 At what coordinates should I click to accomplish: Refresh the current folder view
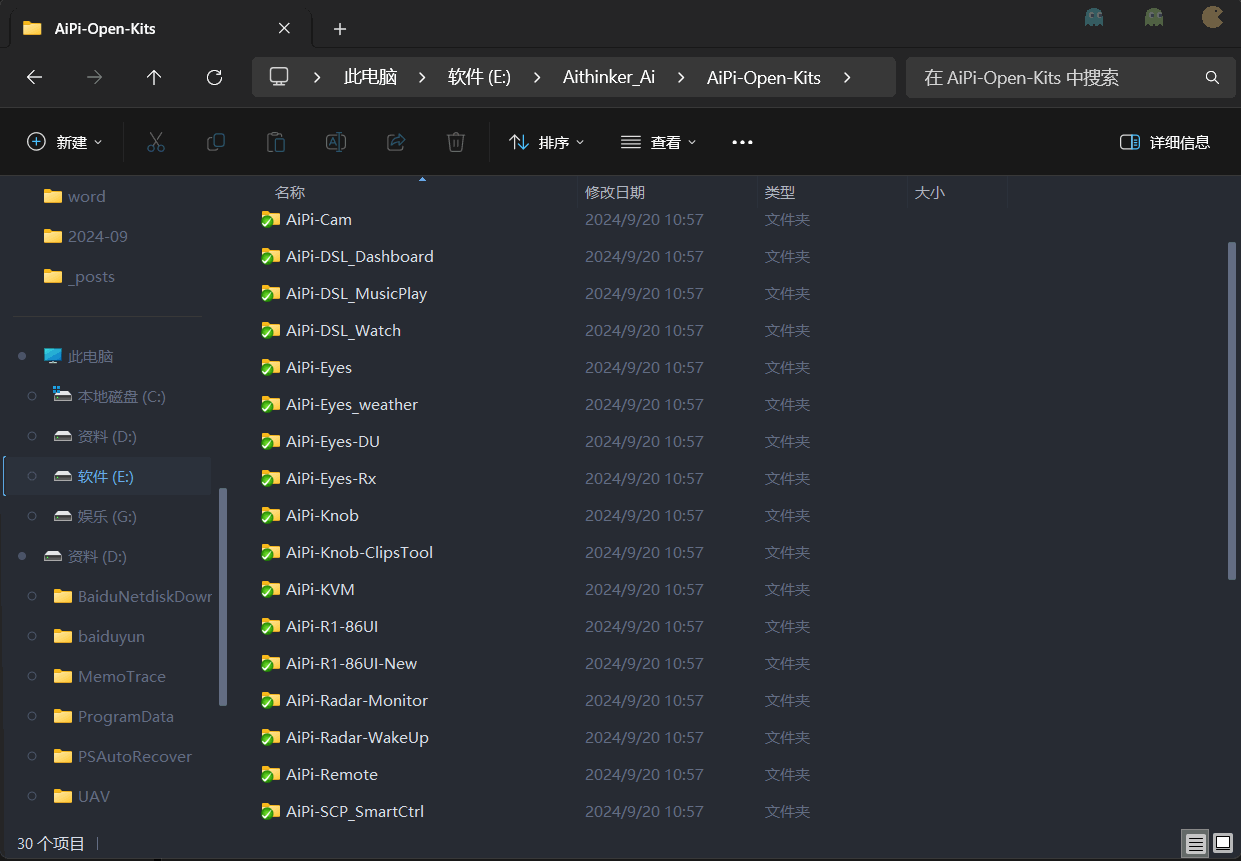coord(214,77)
